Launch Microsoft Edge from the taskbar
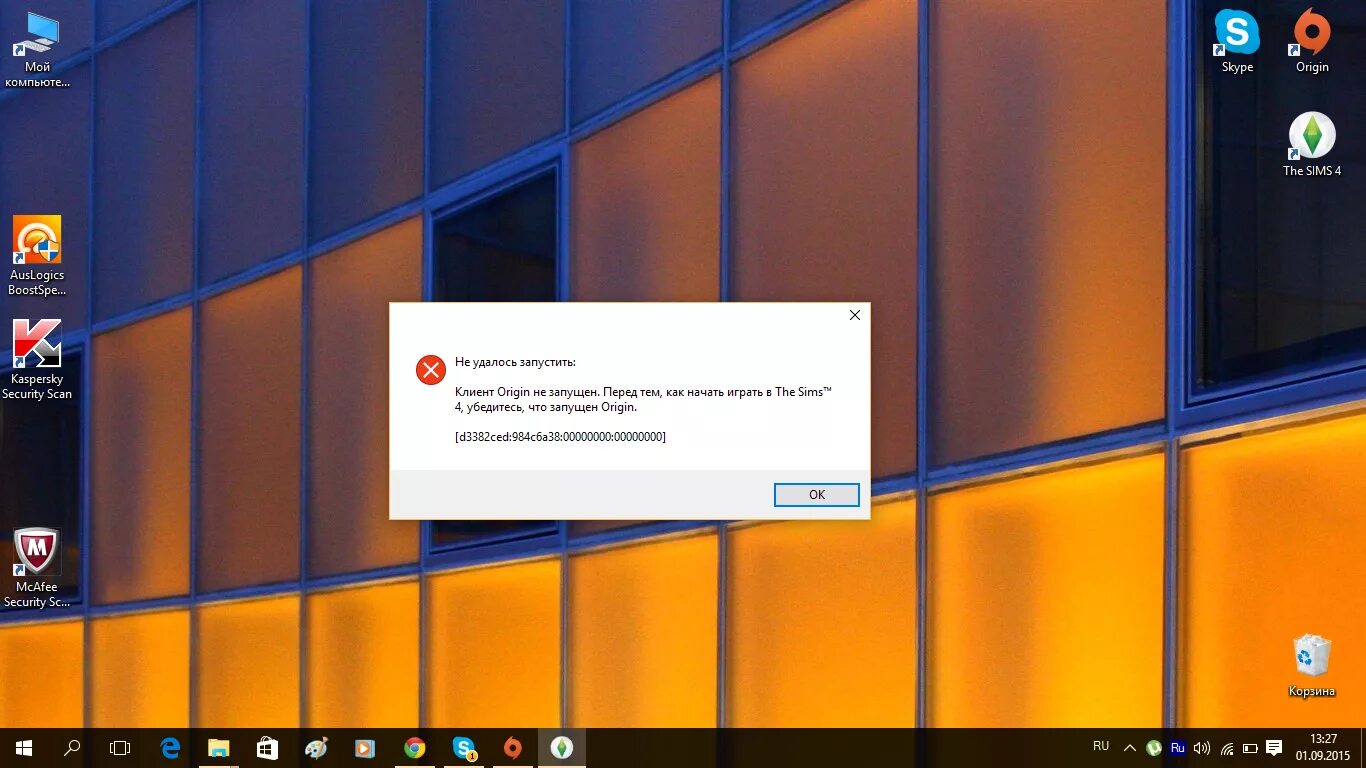This screenshot has height=768, width=1366. 170,748
